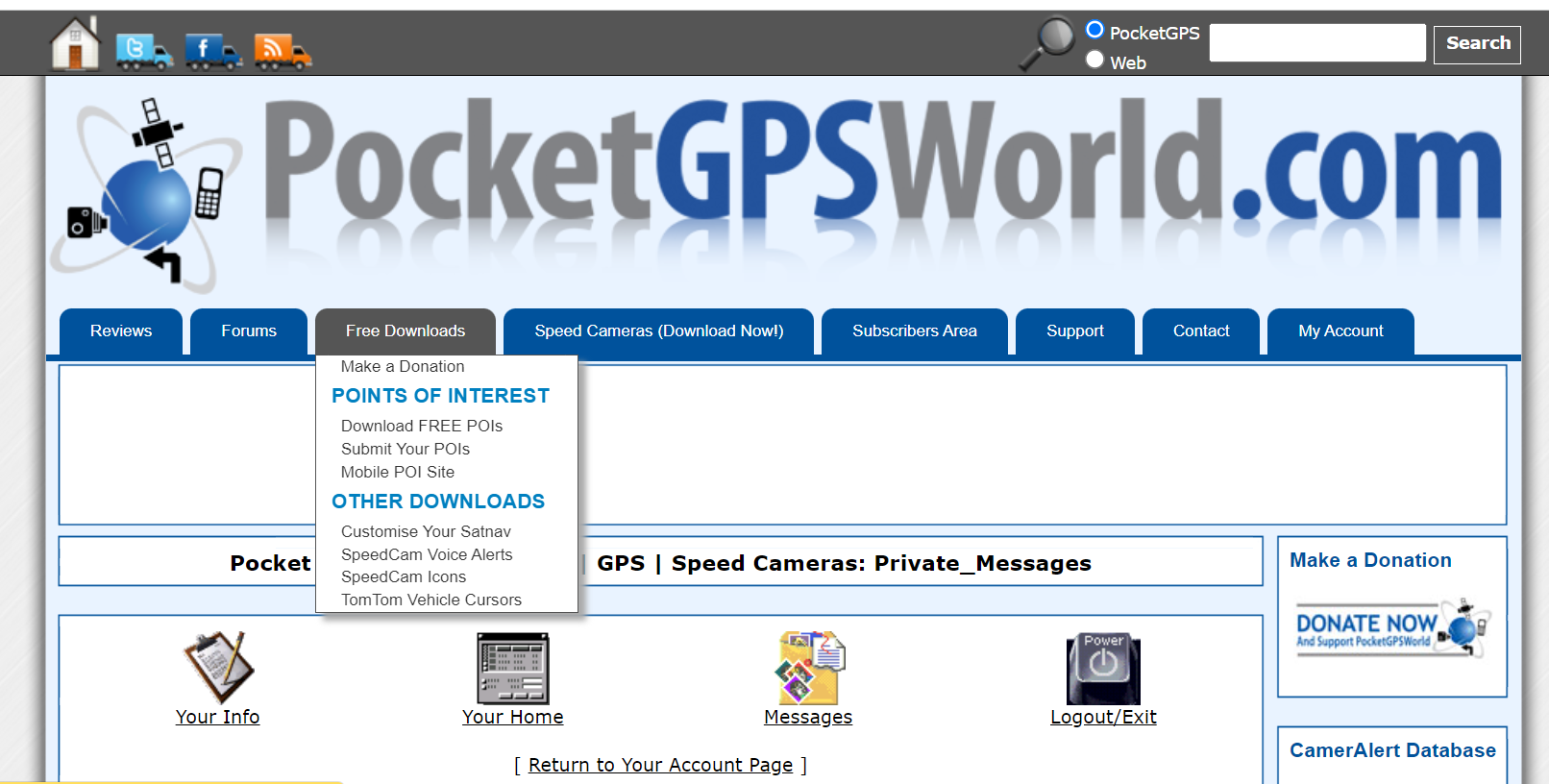Choose Download FREE POIs menu entry
Screen dimensions: 1549x784
pos(421,426)
